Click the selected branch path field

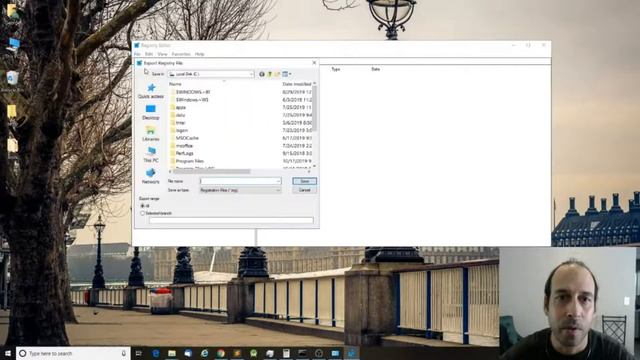click(x=231, y=220)
